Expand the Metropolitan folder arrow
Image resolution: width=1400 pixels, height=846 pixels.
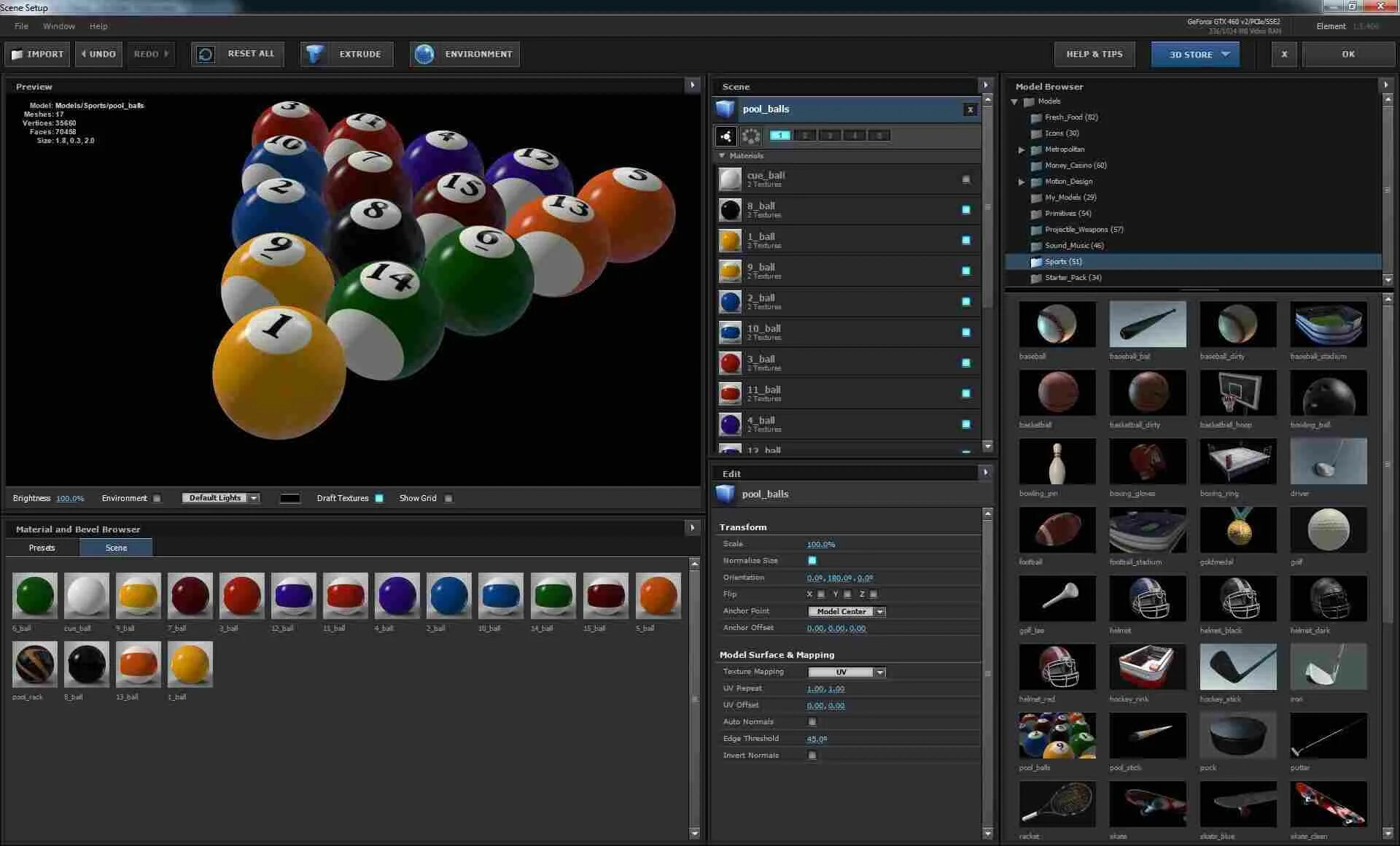[x=1022, y=150]
